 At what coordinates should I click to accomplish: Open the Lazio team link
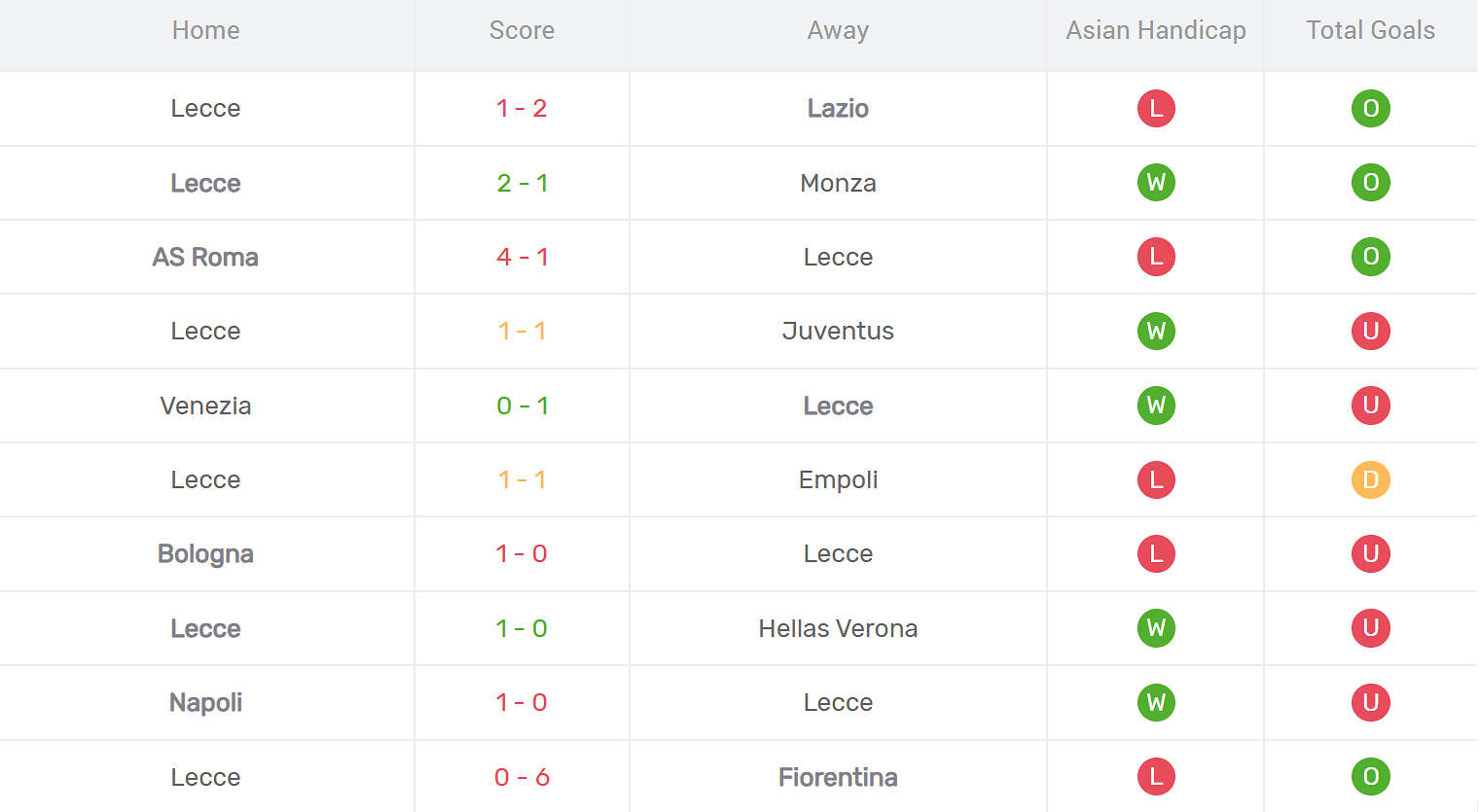coord(838,108)
